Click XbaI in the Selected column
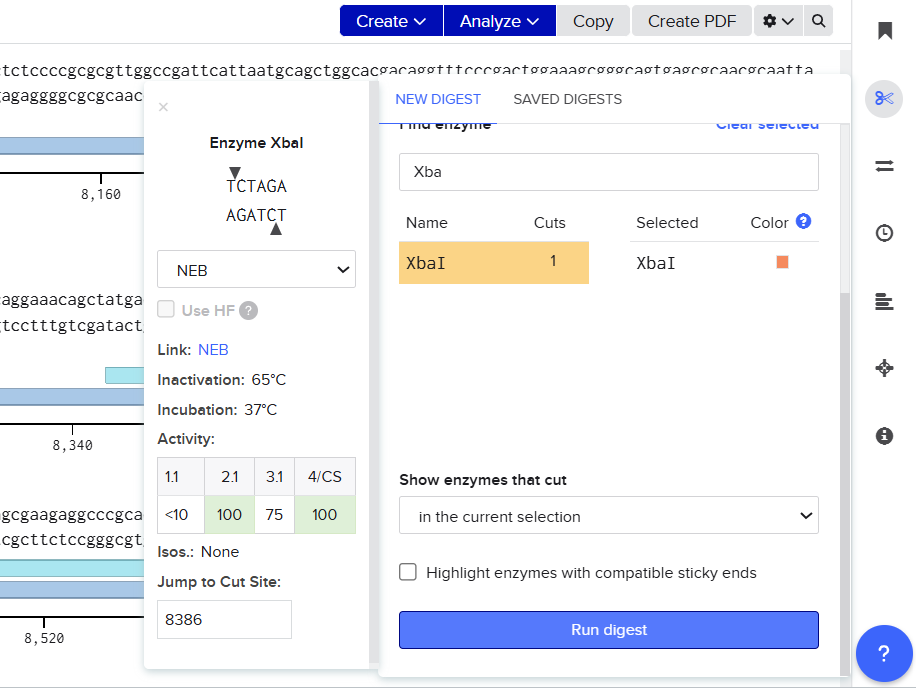916x688 pixels. click(x=655, y=263)
